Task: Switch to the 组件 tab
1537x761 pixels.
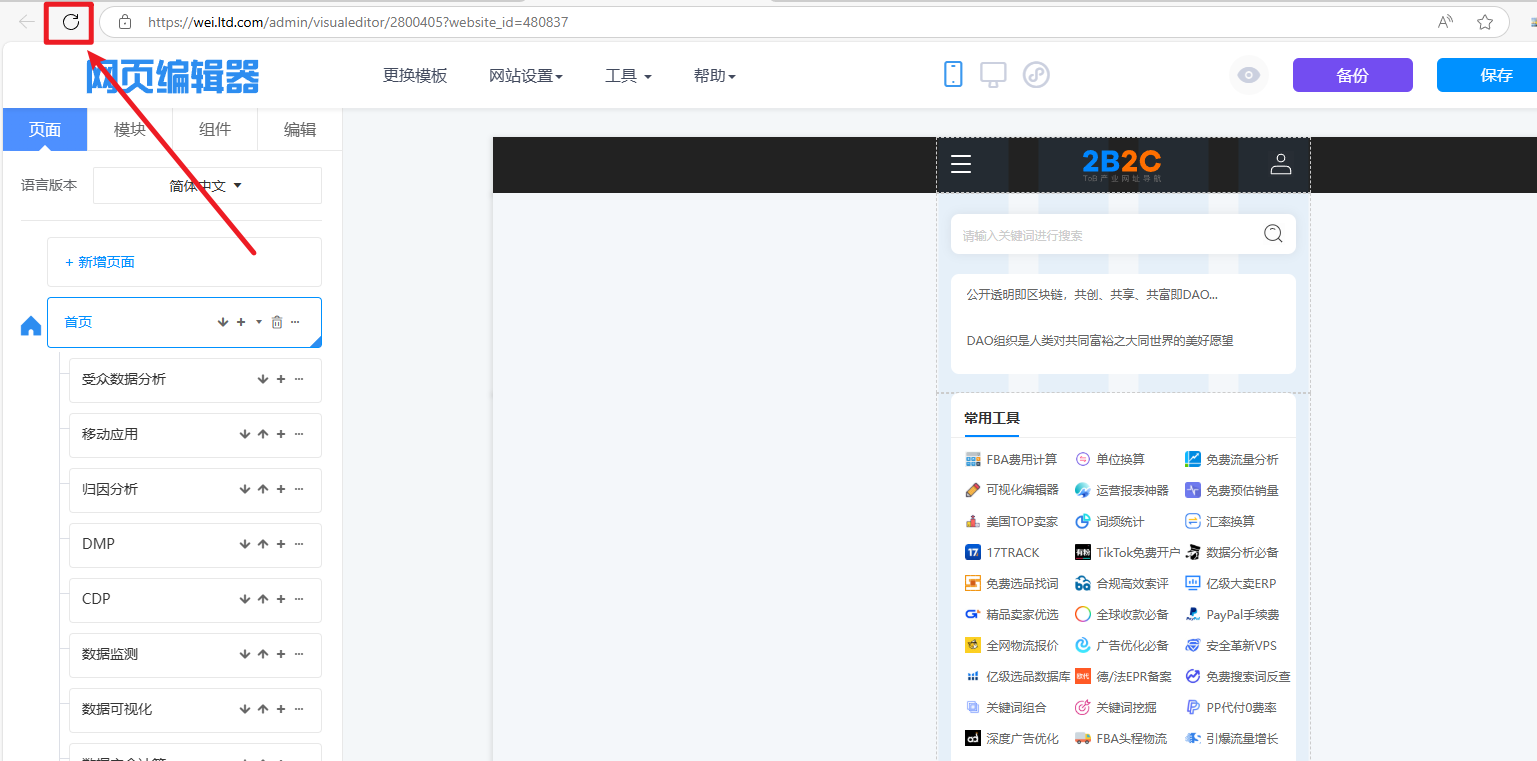Action: tap(215, 129)
